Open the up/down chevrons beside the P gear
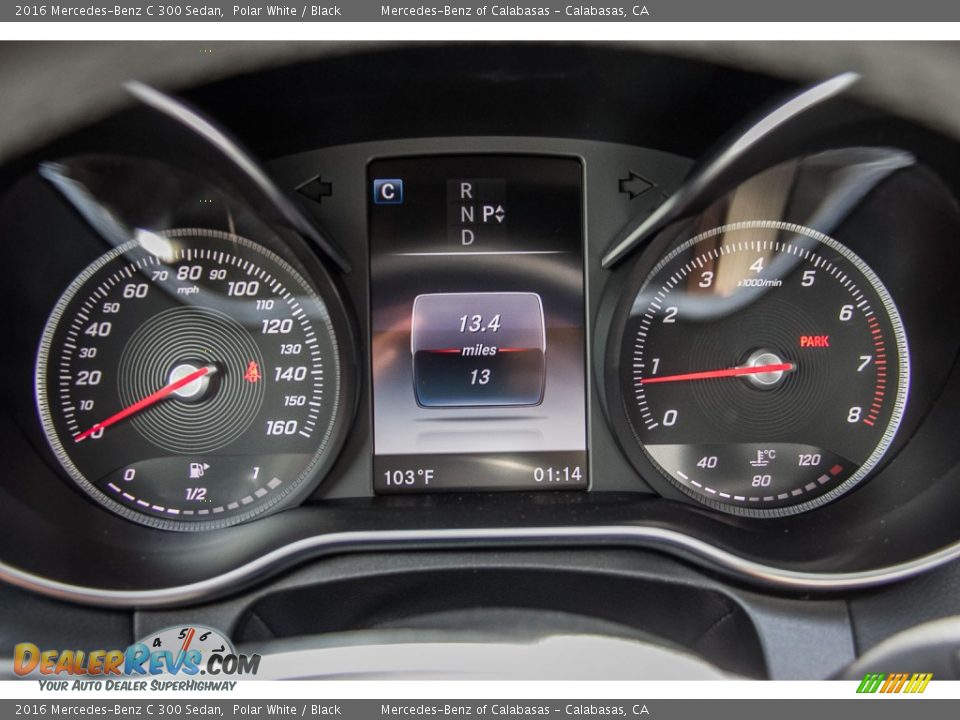 point(500,214)
